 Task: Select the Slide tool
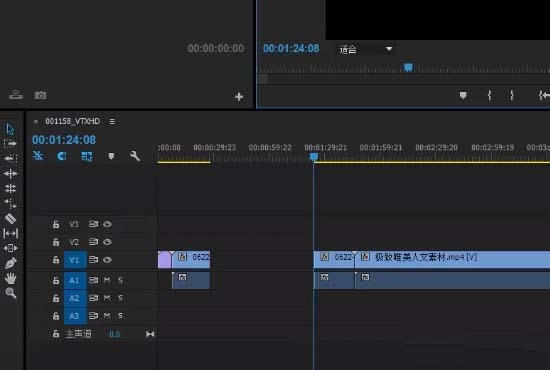pos(11,248)
